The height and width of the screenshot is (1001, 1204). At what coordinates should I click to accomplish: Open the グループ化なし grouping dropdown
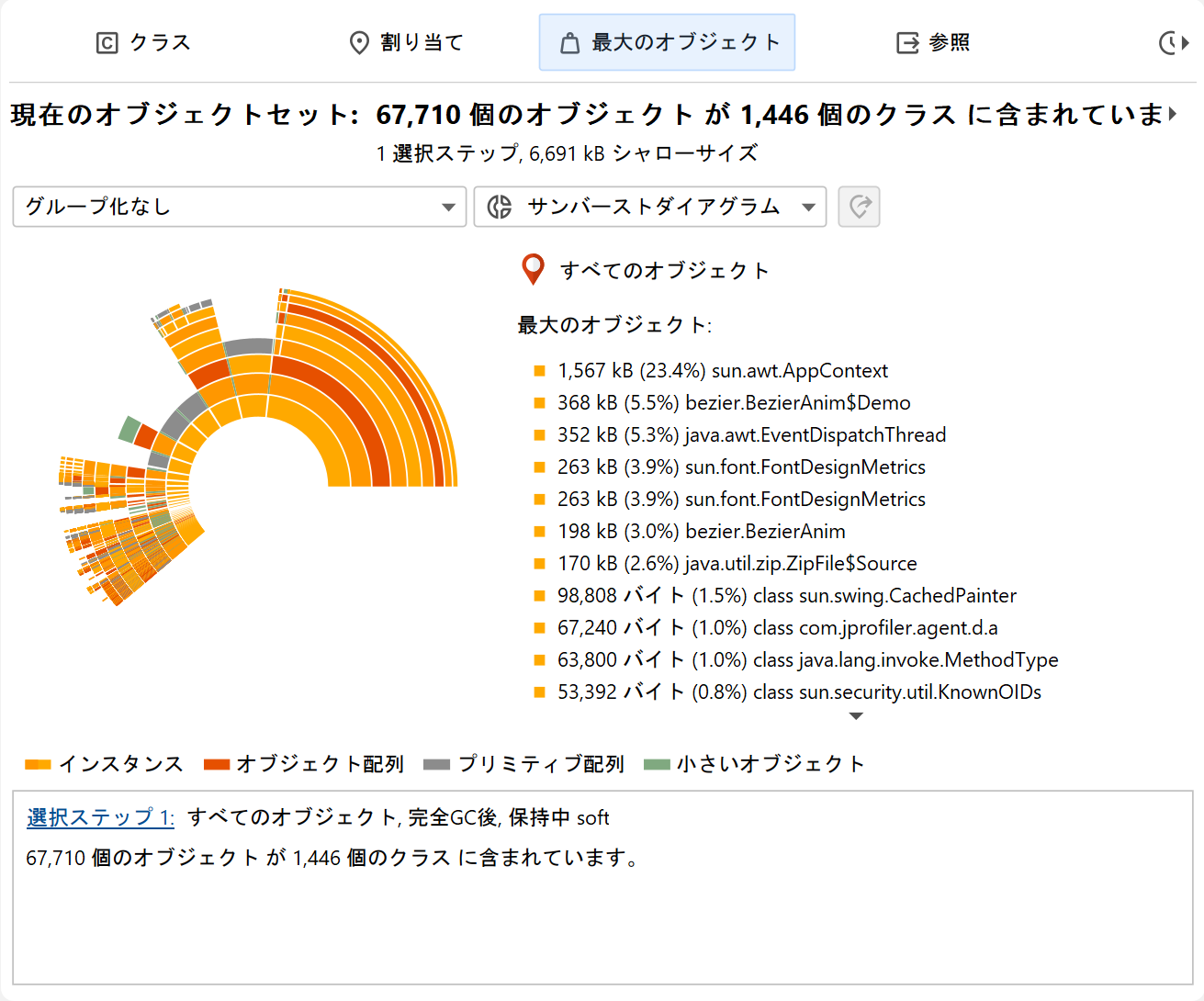(x=239, y=207)
